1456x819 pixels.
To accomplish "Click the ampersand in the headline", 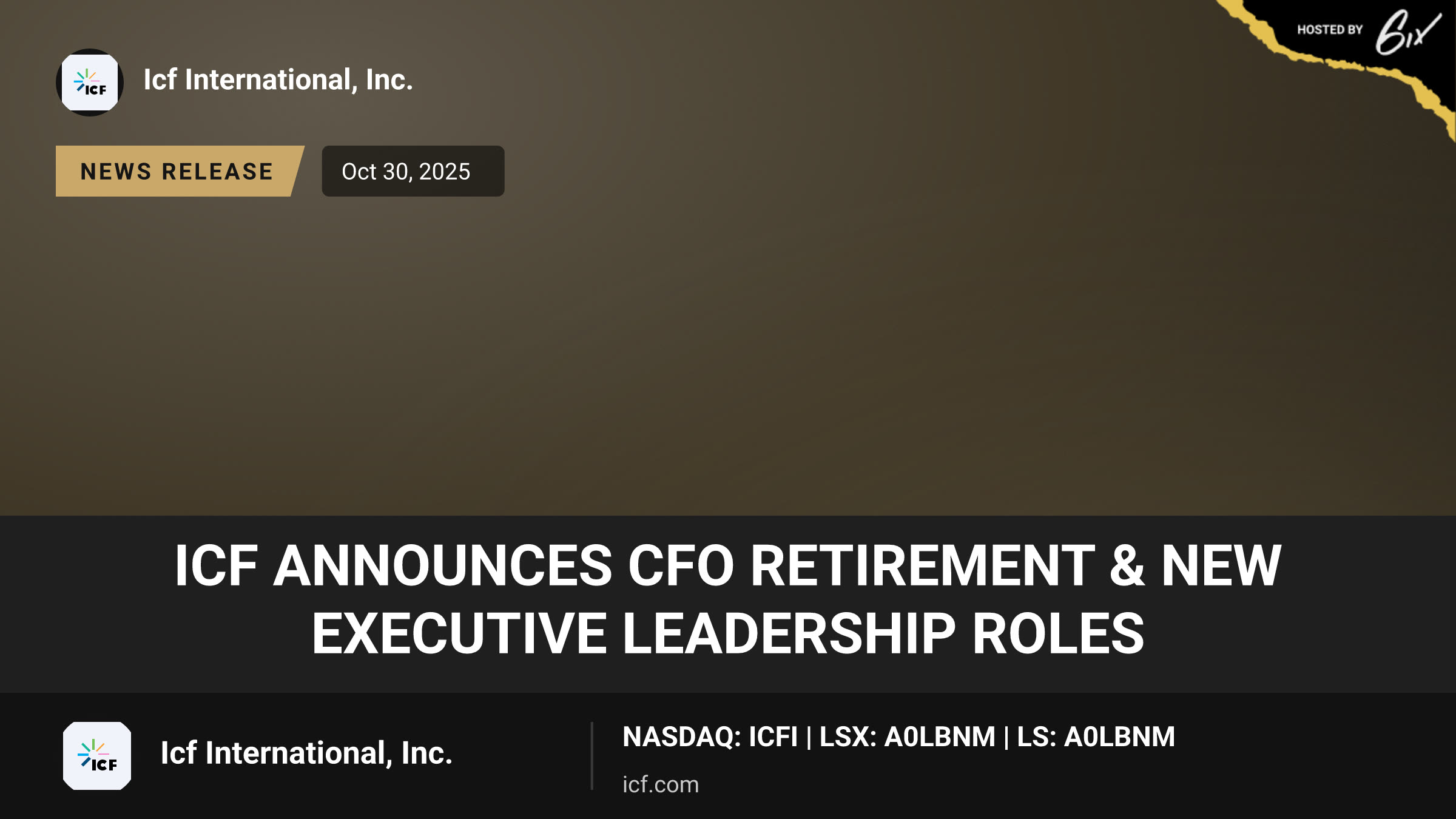I will [x=1127, y=565].
